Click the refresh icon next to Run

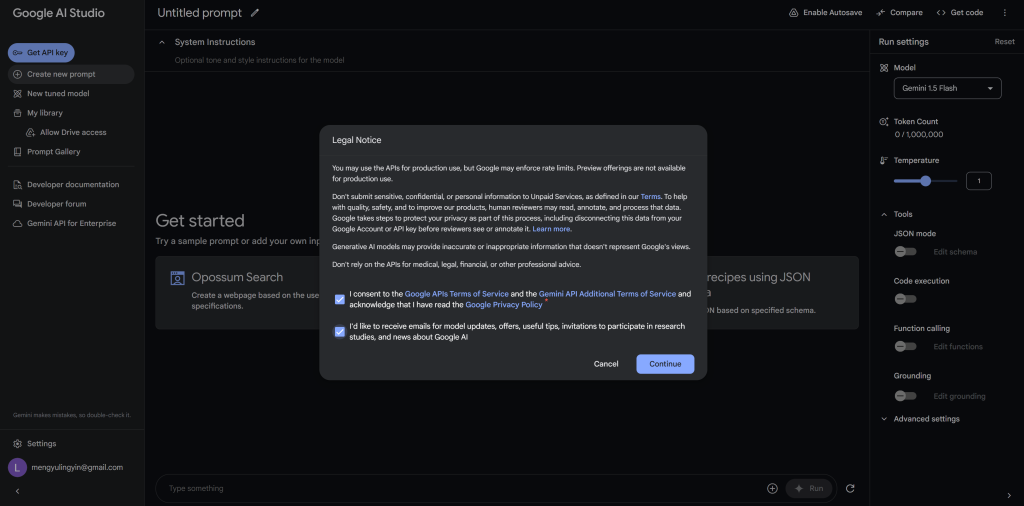pyautogui.click(x=850, y=488)
